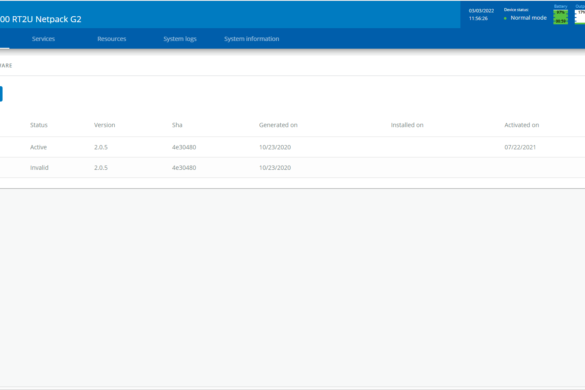Click the Normal mode status text
Viewport: 585px width, 390px height.
click(528, 18)
